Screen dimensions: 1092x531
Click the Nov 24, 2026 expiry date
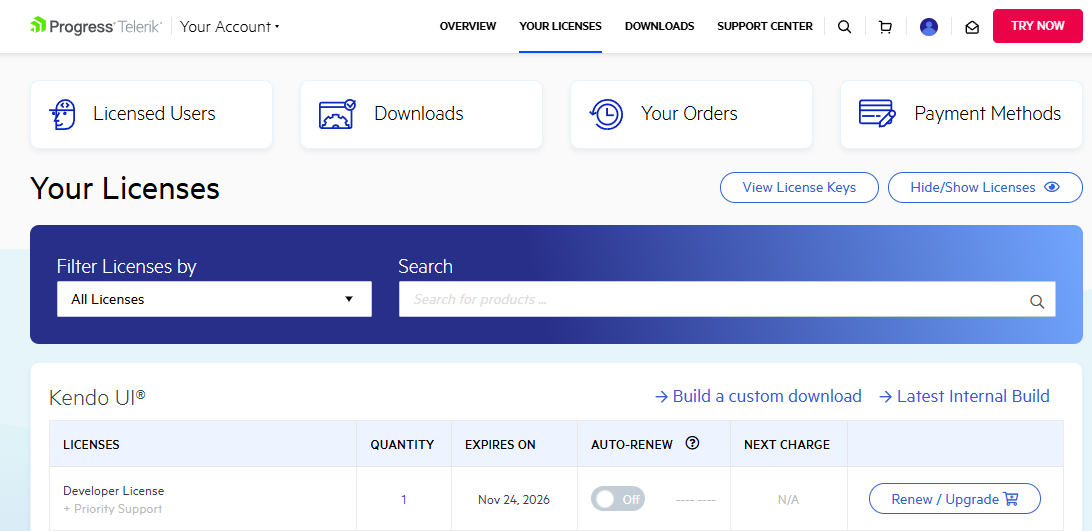[514, 500]
